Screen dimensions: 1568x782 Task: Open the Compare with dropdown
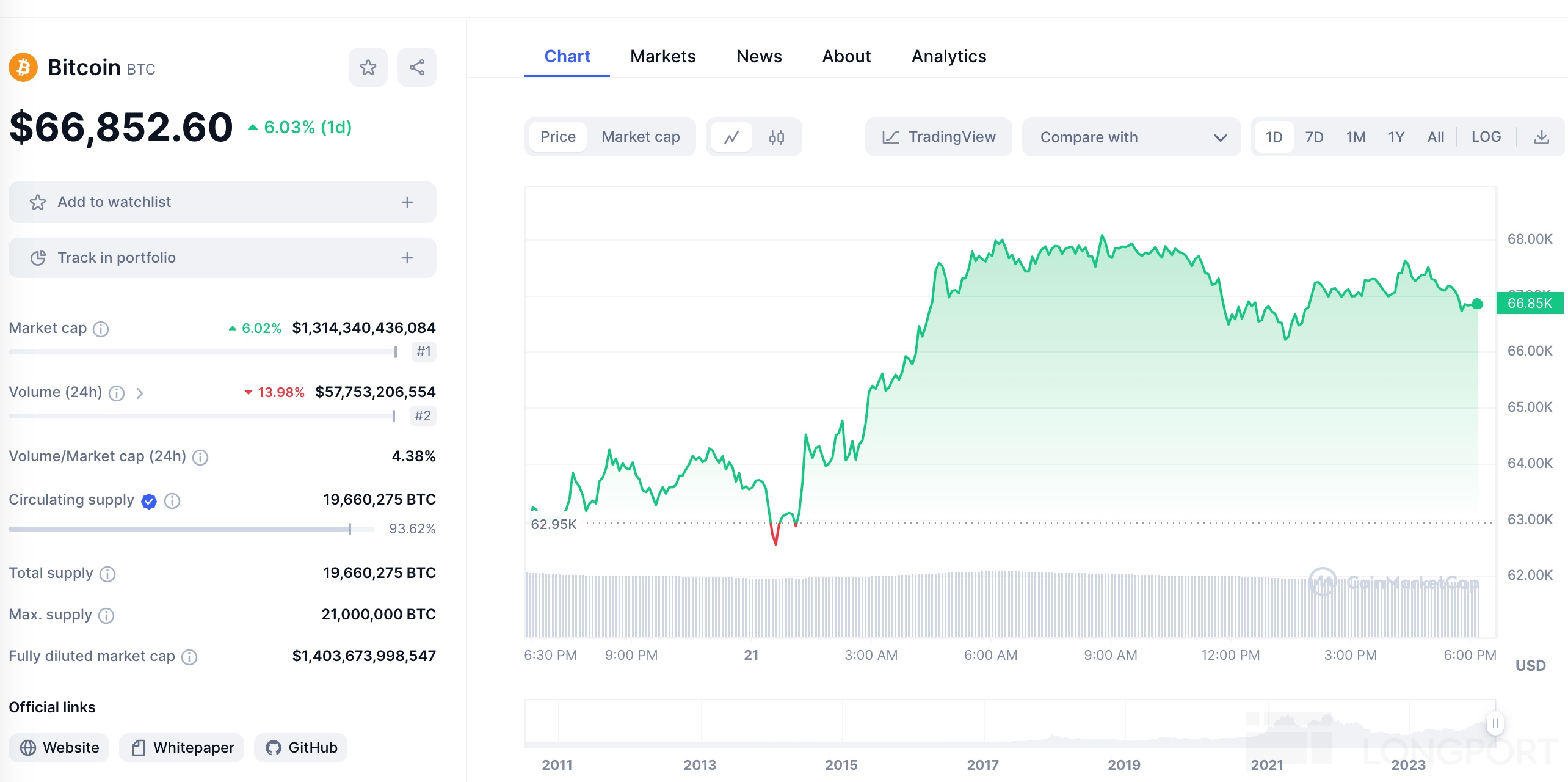[1131, 137]
